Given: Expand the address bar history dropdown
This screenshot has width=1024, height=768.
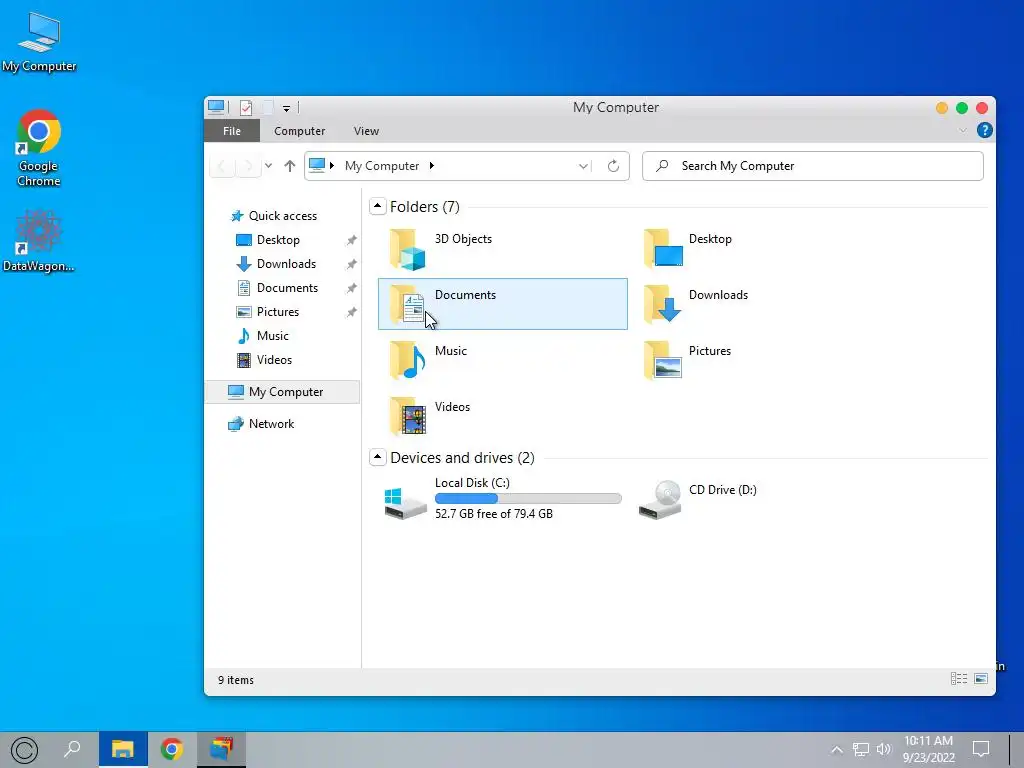Looking at the screenshot, I should (583, 167).
